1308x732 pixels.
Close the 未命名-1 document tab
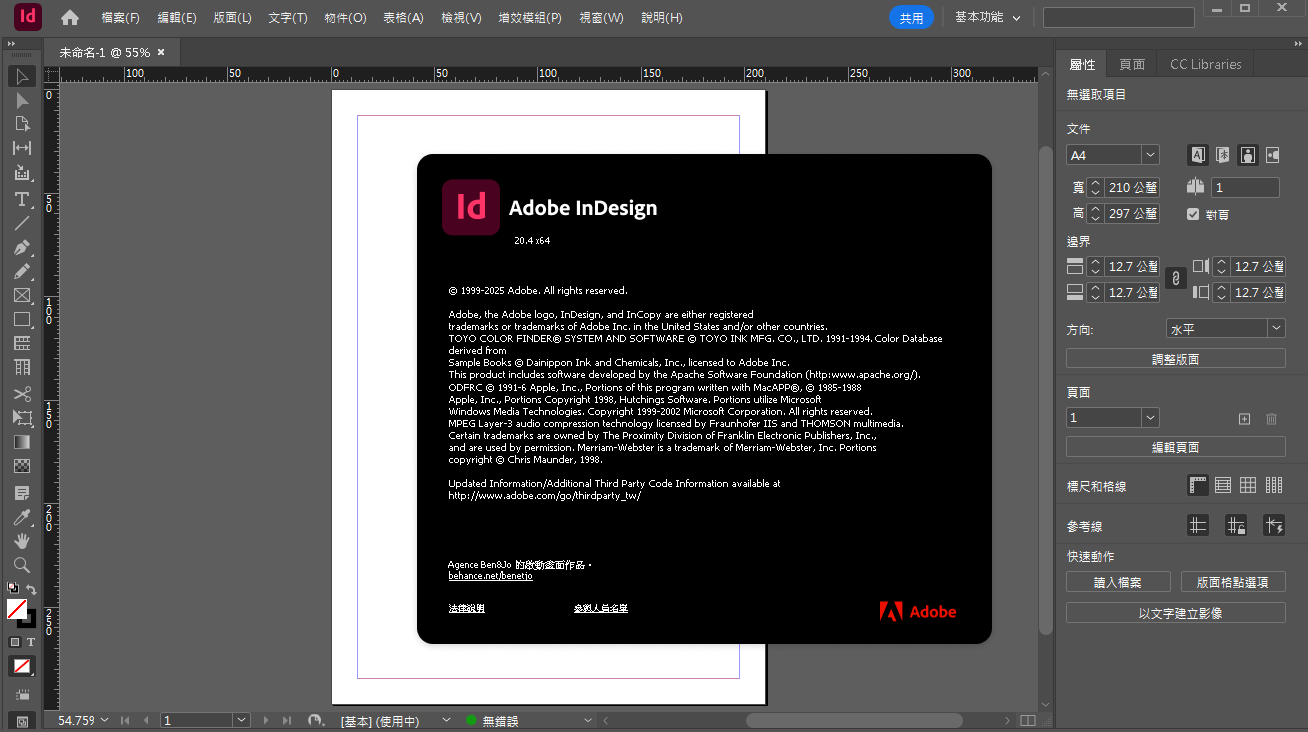pos(161,52)
